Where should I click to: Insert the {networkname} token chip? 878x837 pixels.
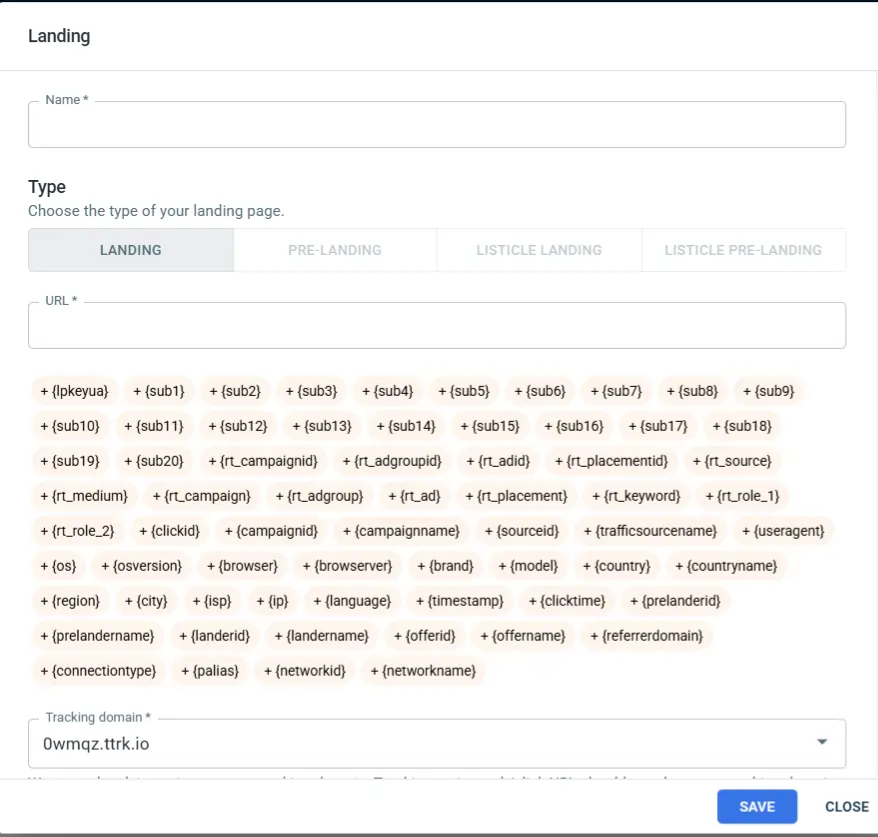pyautogui.click(x=423, y=671)
